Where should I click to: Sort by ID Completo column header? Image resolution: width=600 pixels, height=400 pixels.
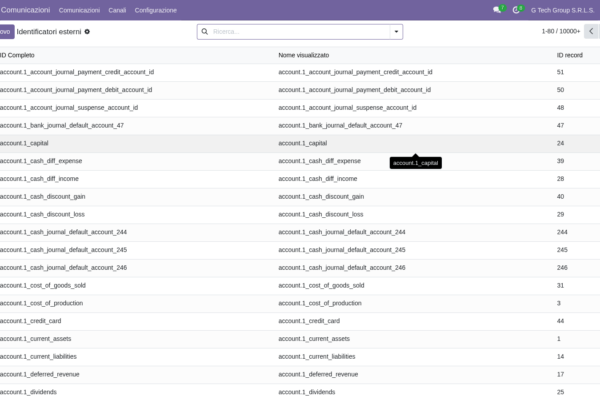[17, 55]
